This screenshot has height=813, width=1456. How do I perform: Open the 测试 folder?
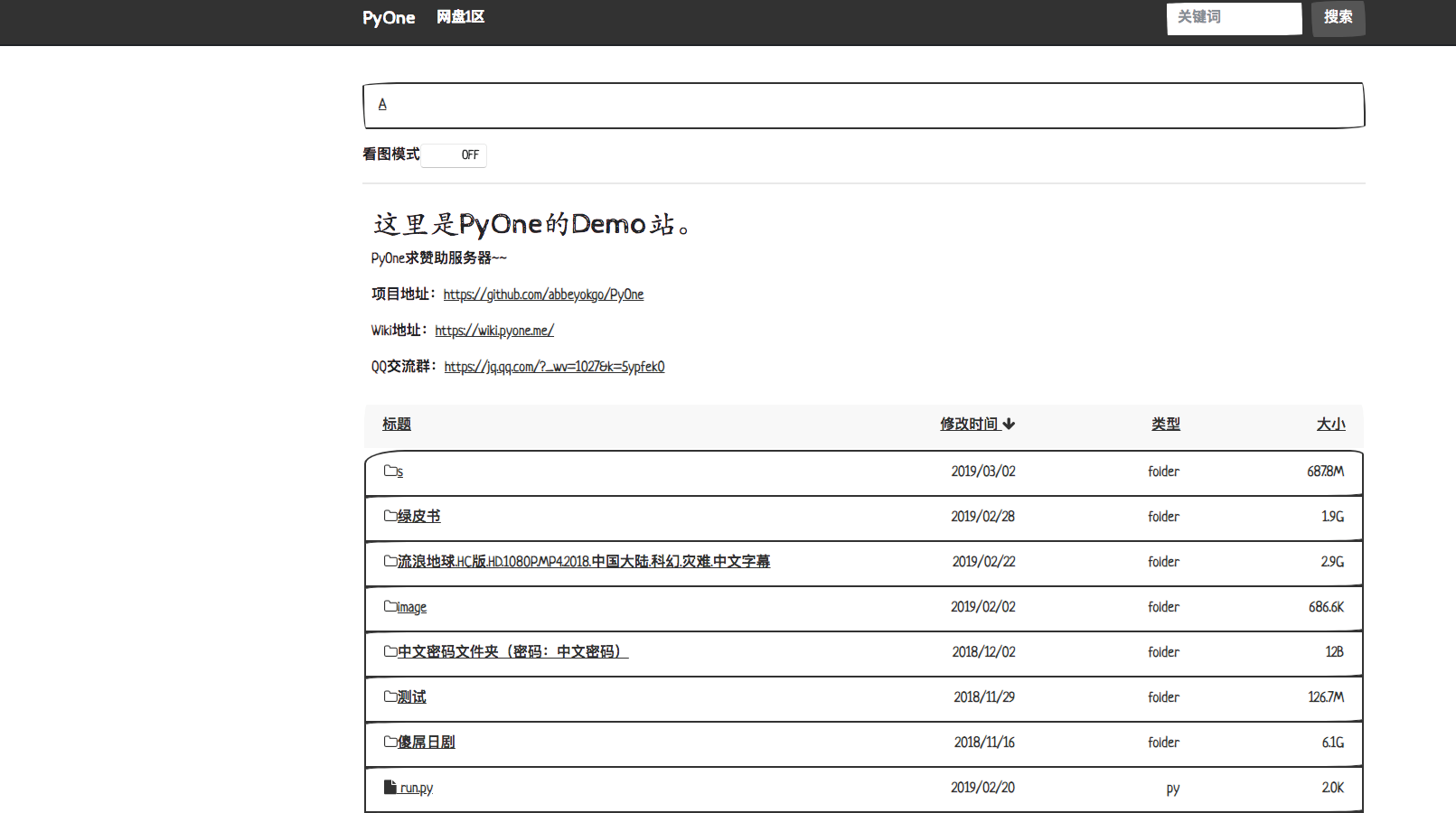[x=412, y=696]
